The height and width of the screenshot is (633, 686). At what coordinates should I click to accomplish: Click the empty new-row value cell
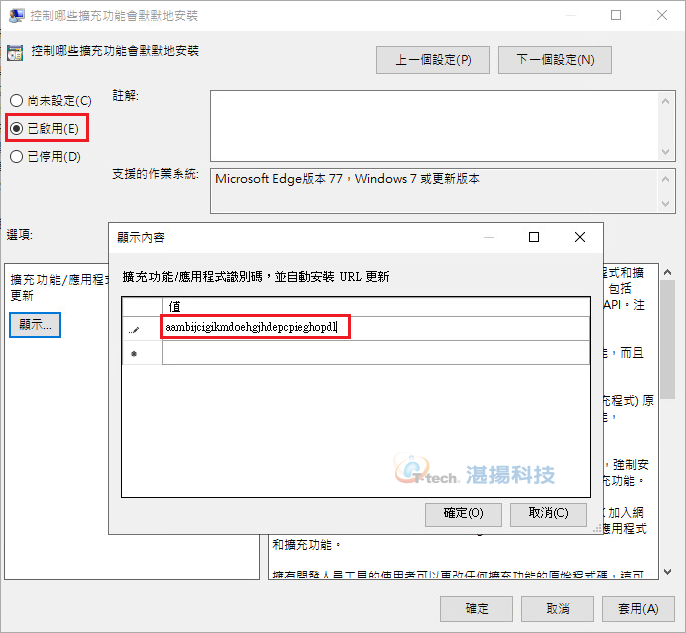click(376, 353)
